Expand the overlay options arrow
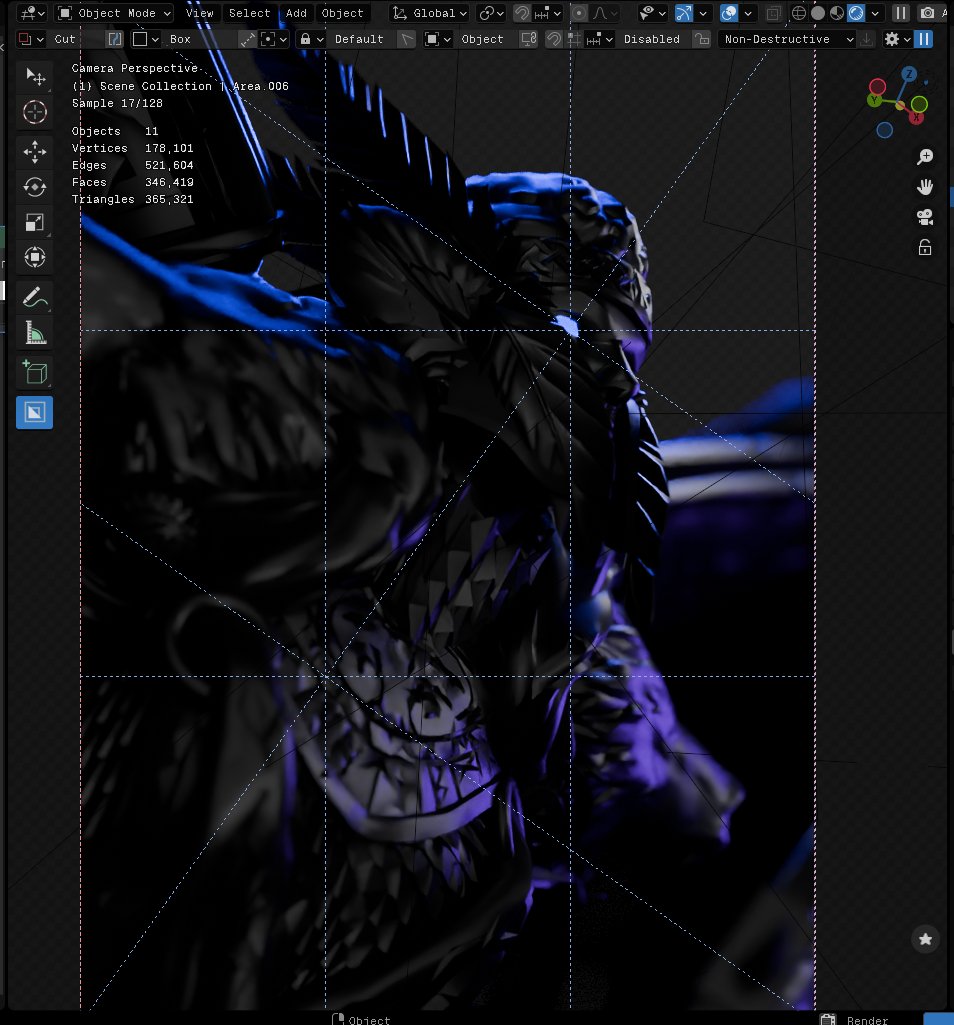 click(x=747, y=13)
